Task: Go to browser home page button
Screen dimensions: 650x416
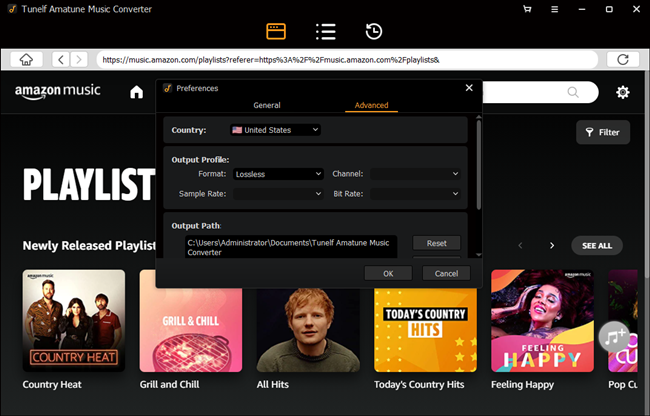Action: (x=26, y=60)
